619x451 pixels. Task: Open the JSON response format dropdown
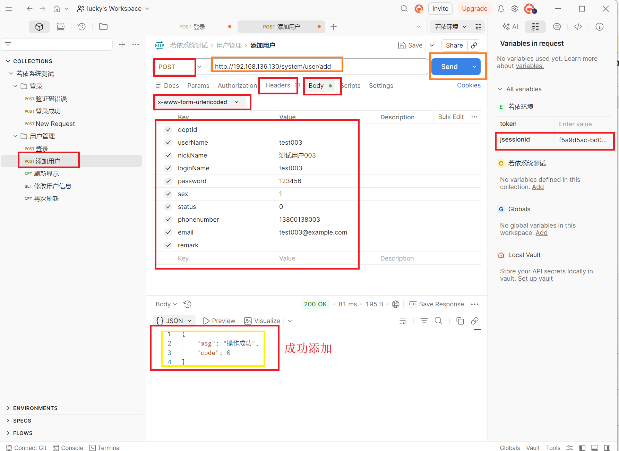(174, 321)
